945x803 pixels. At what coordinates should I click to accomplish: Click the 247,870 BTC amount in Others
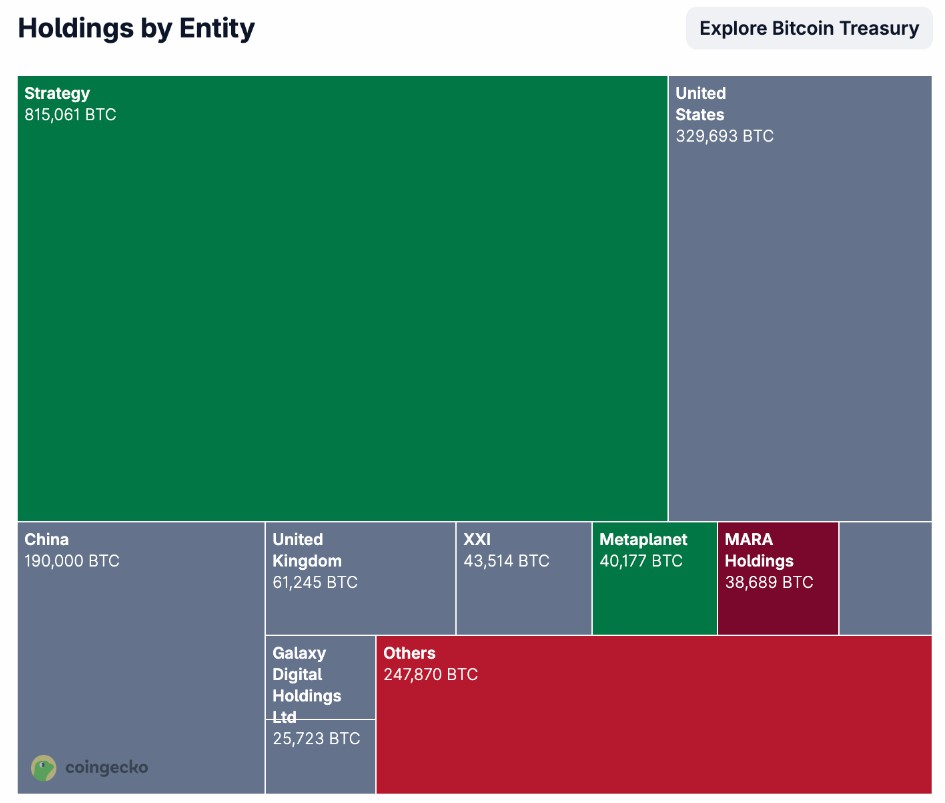(430, 675)
